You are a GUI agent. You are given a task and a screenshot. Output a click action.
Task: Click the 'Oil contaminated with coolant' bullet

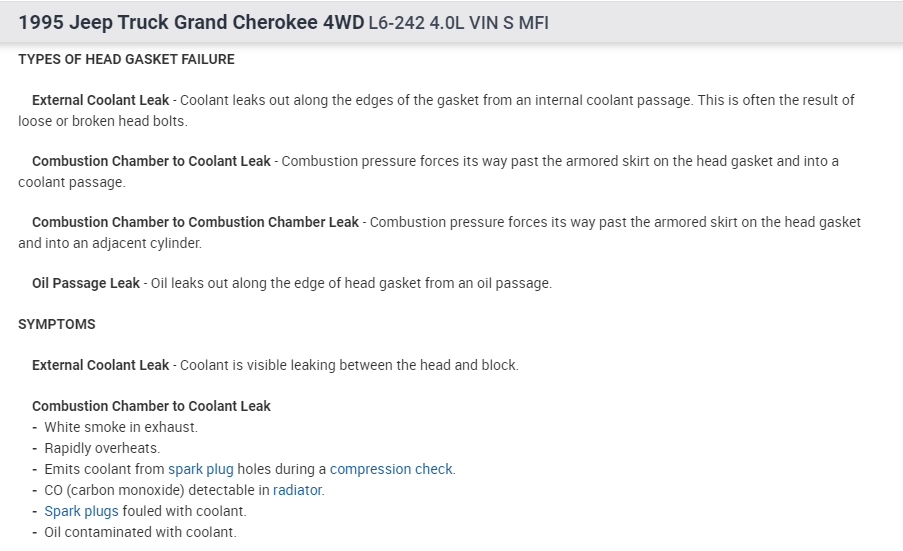tap(140, 532)
